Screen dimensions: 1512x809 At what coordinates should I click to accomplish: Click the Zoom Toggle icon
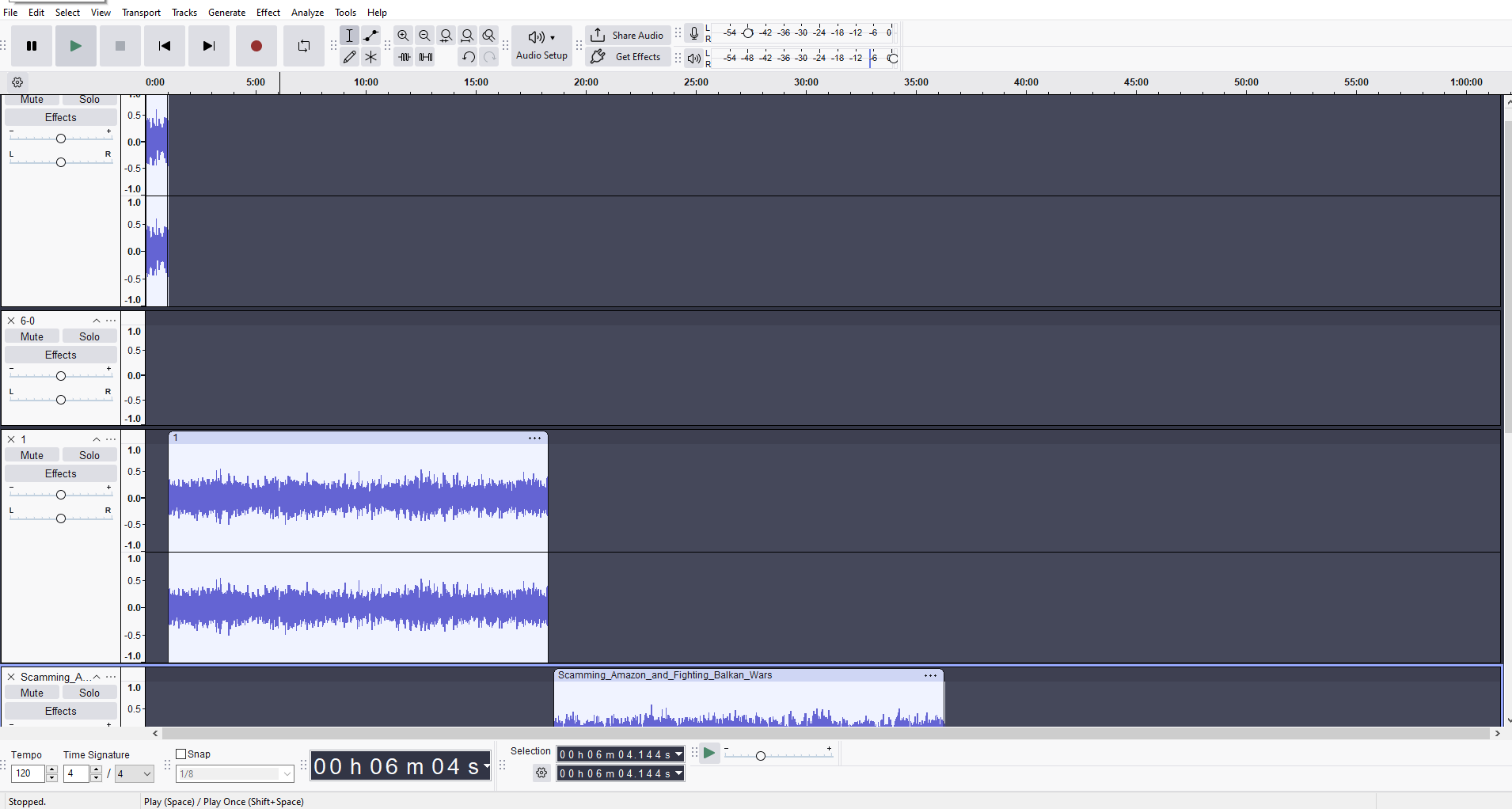point(489,36)
